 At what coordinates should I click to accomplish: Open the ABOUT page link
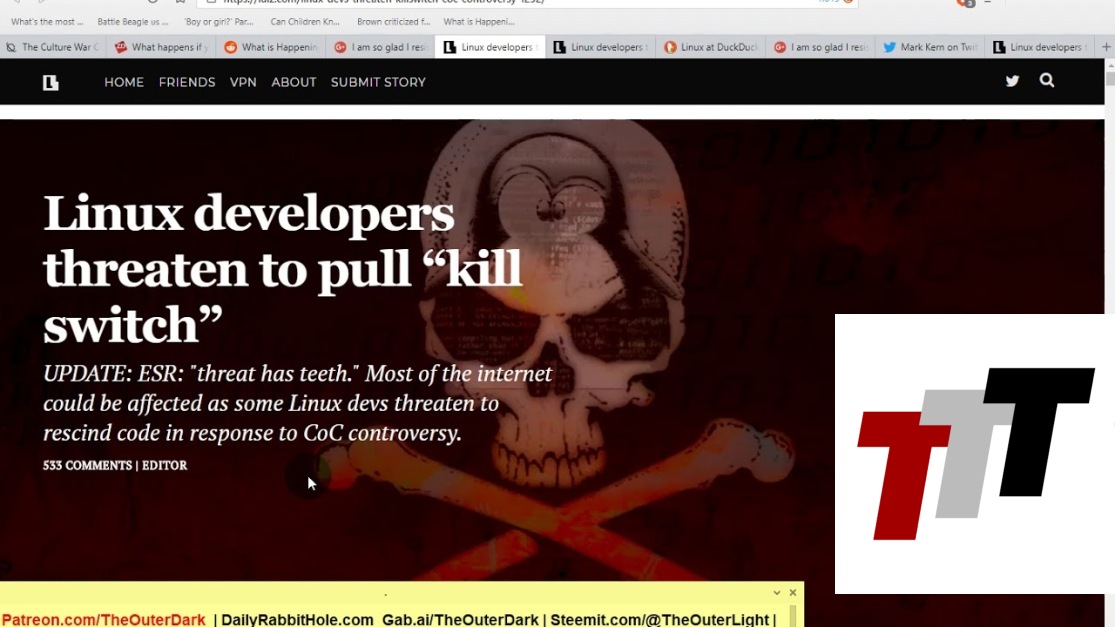point(294,82)
